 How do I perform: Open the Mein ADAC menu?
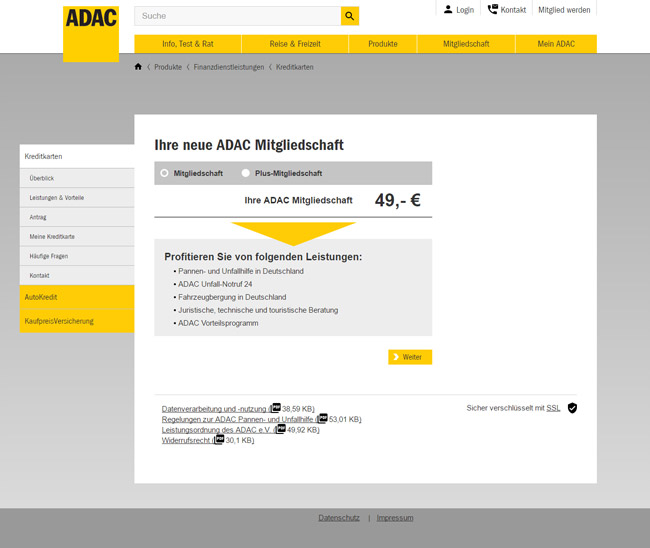tap(556, 44)
